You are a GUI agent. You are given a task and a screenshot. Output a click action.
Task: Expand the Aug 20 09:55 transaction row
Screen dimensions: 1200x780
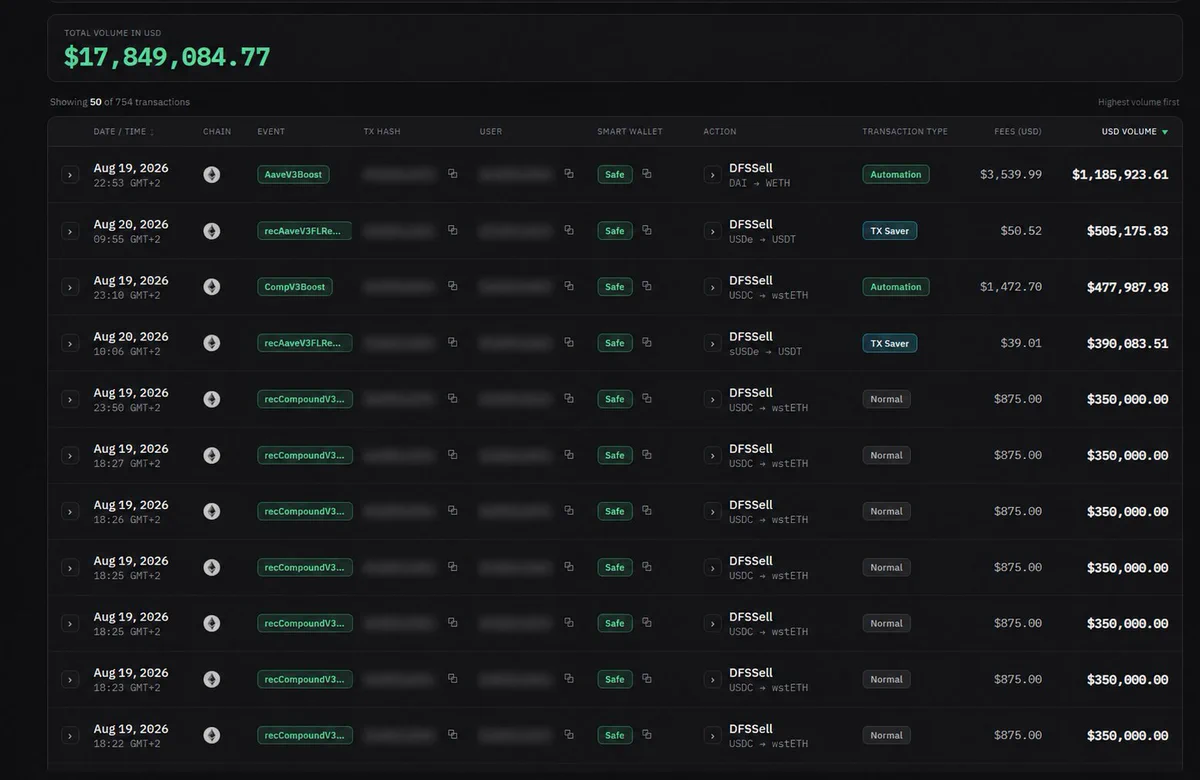[x=70, y=231]
